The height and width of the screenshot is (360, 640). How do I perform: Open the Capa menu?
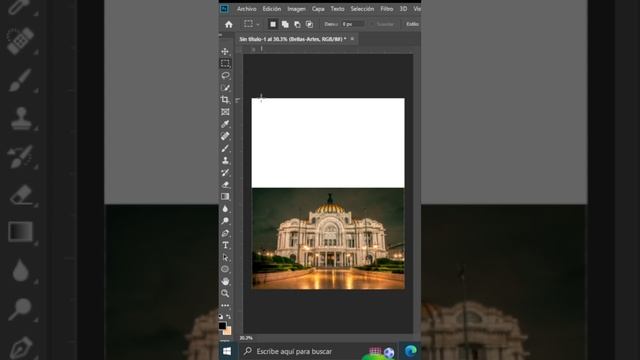(x=318, y=9)
